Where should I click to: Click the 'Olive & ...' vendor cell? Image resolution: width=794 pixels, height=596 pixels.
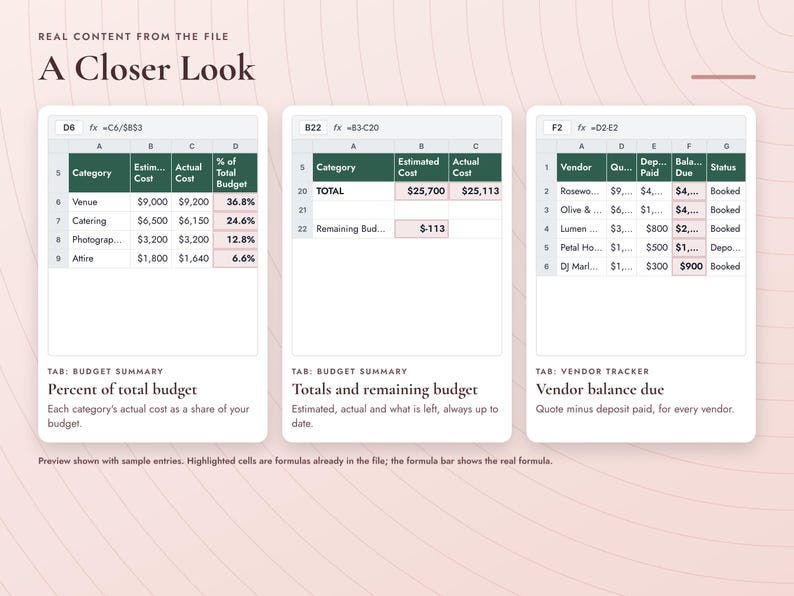click(x=581, y=210)
